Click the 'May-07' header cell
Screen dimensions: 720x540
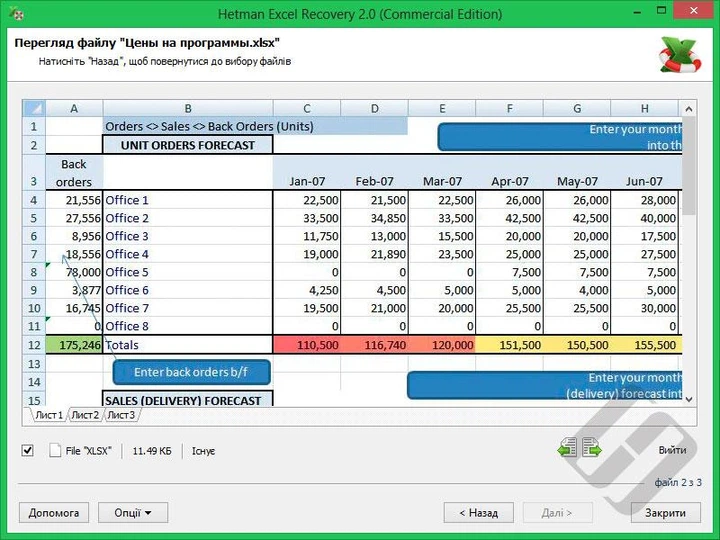tap(577, 173)
